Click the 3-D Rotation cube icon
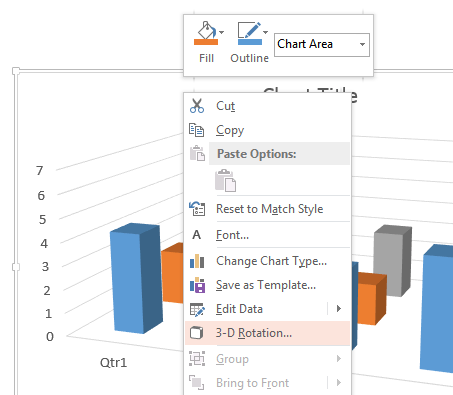 (x=197, y=333)
